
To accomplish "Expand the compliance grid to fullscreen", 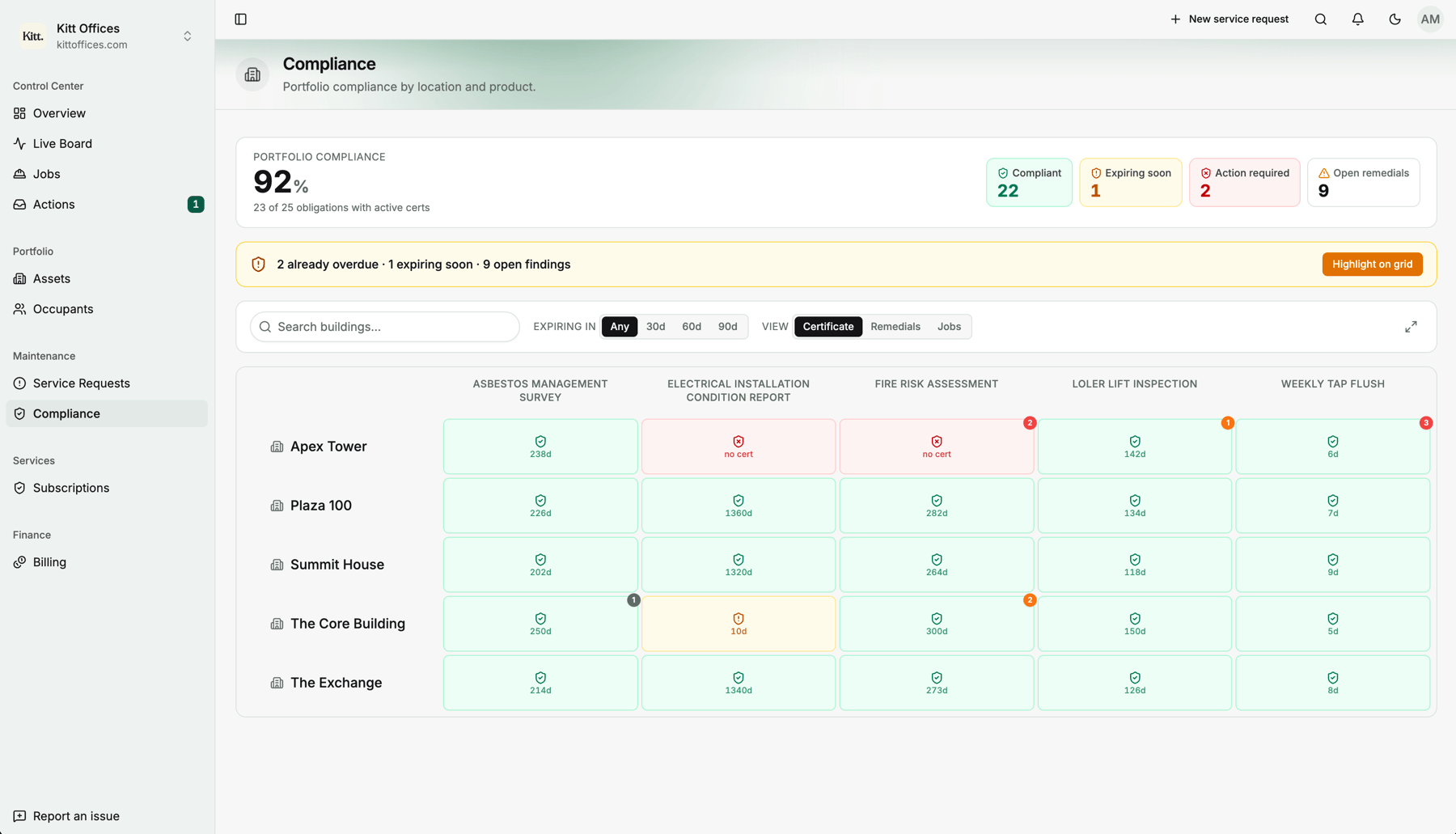I will (x=1411, y=327).
